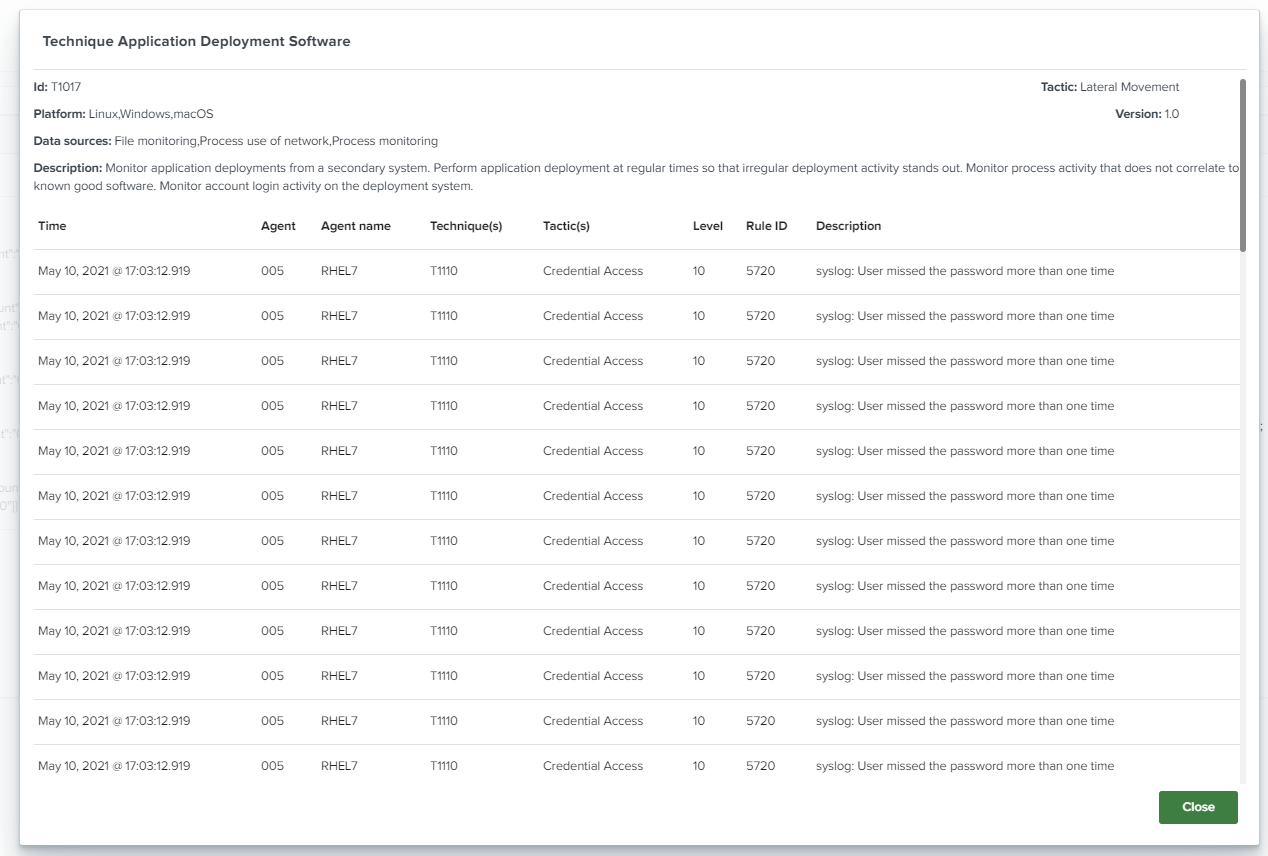Click the Credential Access tactic in row one
This screenshot has height=856, width=1268.
pos(592,270)
